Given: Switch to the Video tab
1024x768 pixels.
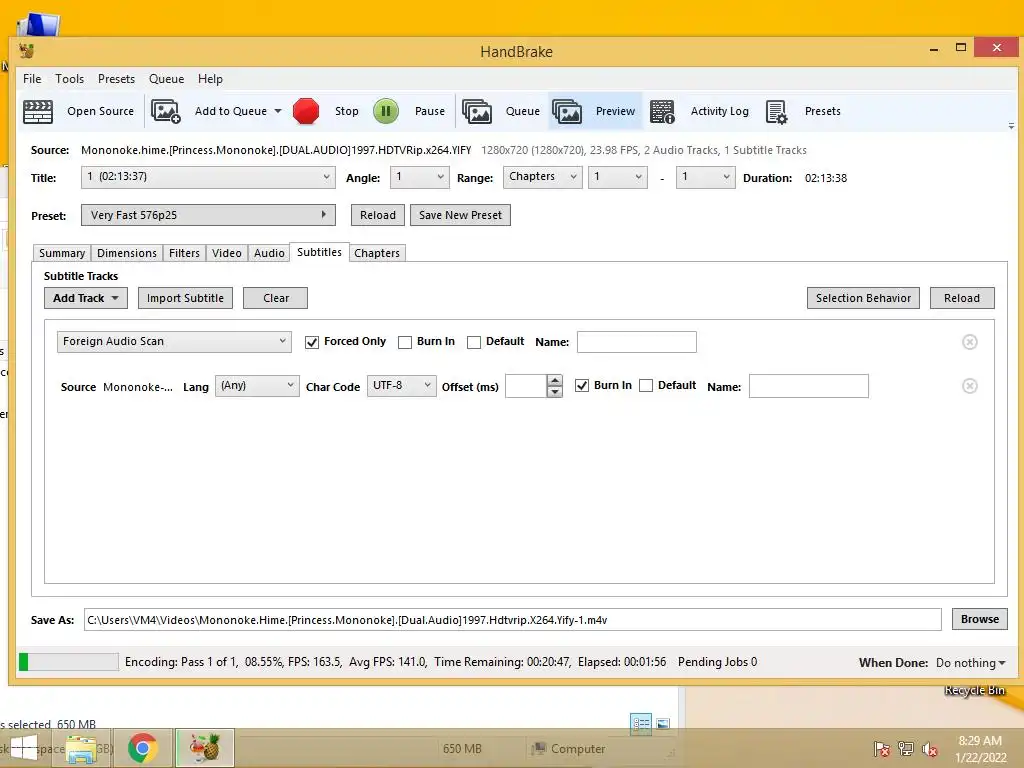Looking at the screenshot, I should point(227,253).
